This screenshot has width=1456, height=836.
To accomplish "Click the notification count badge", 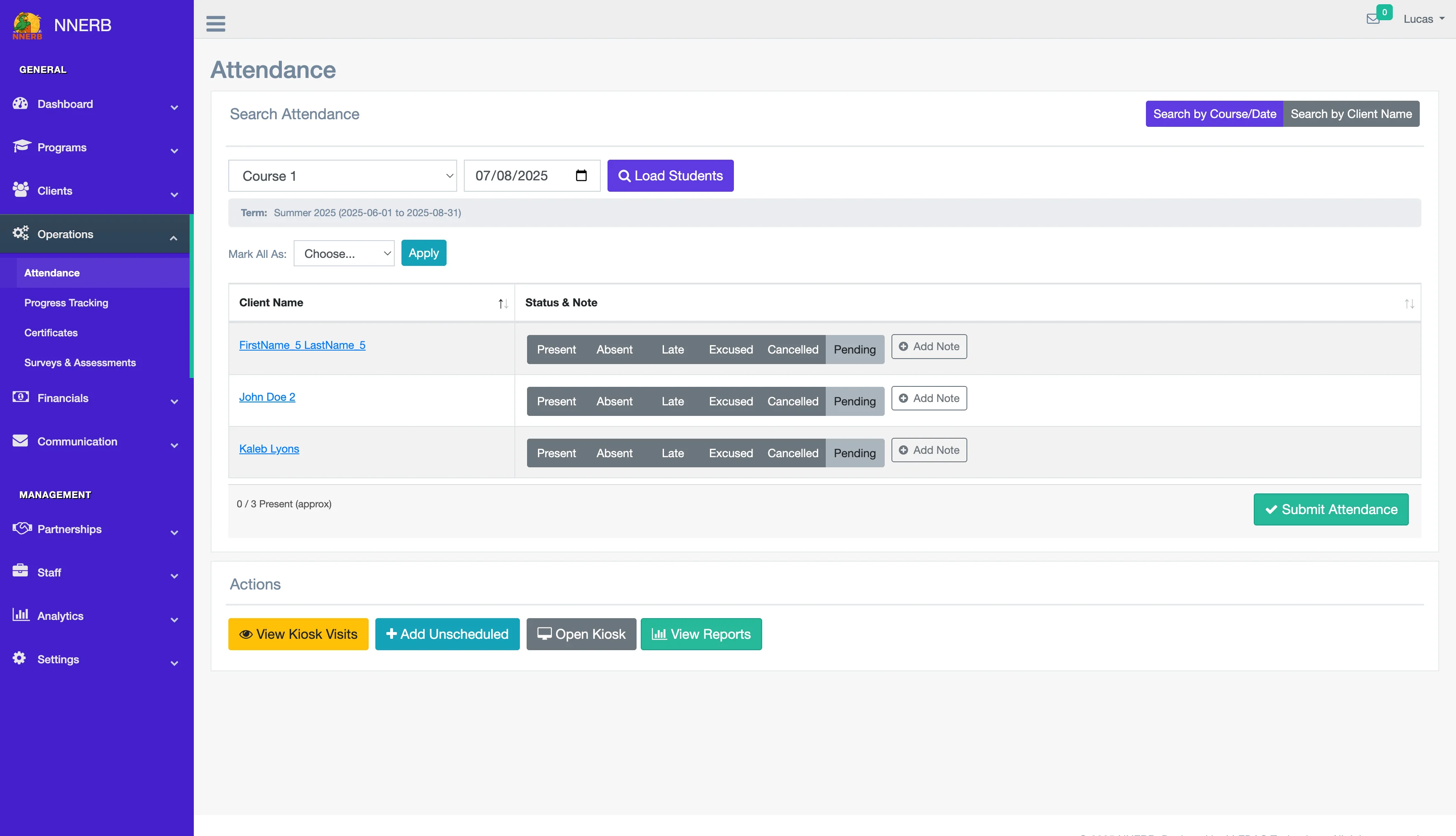I will [x=1384, y=12].
